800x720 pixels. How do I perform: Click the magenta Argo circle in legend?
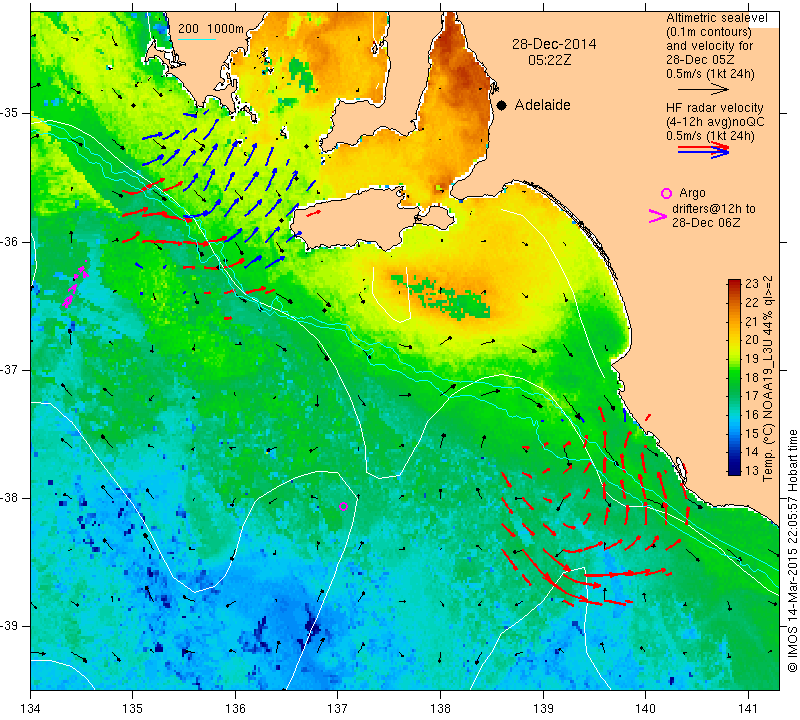666,193
